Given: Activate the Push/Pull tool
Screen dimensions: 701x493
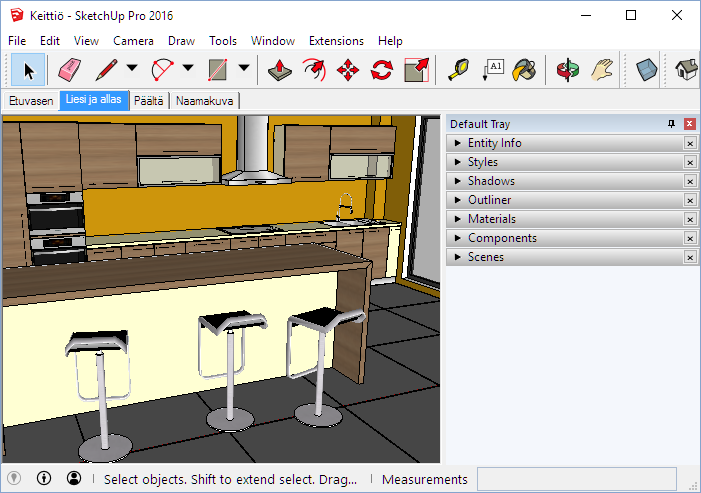Looking at the screenshot, I should [x=280, y=70].
